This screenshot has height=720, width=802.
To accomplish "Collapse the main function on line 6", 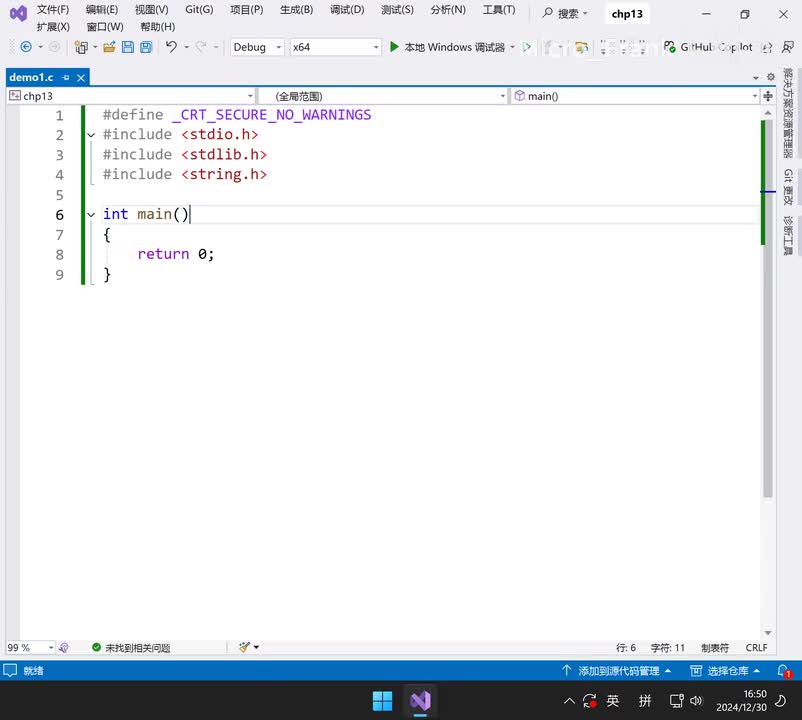I will point(91,215).
